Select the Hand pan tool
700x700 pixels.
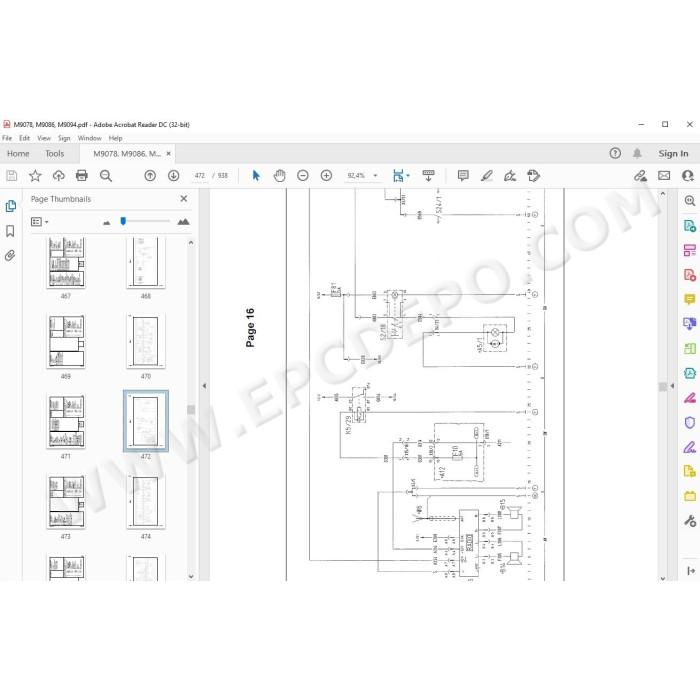click(x=279, y=176)
